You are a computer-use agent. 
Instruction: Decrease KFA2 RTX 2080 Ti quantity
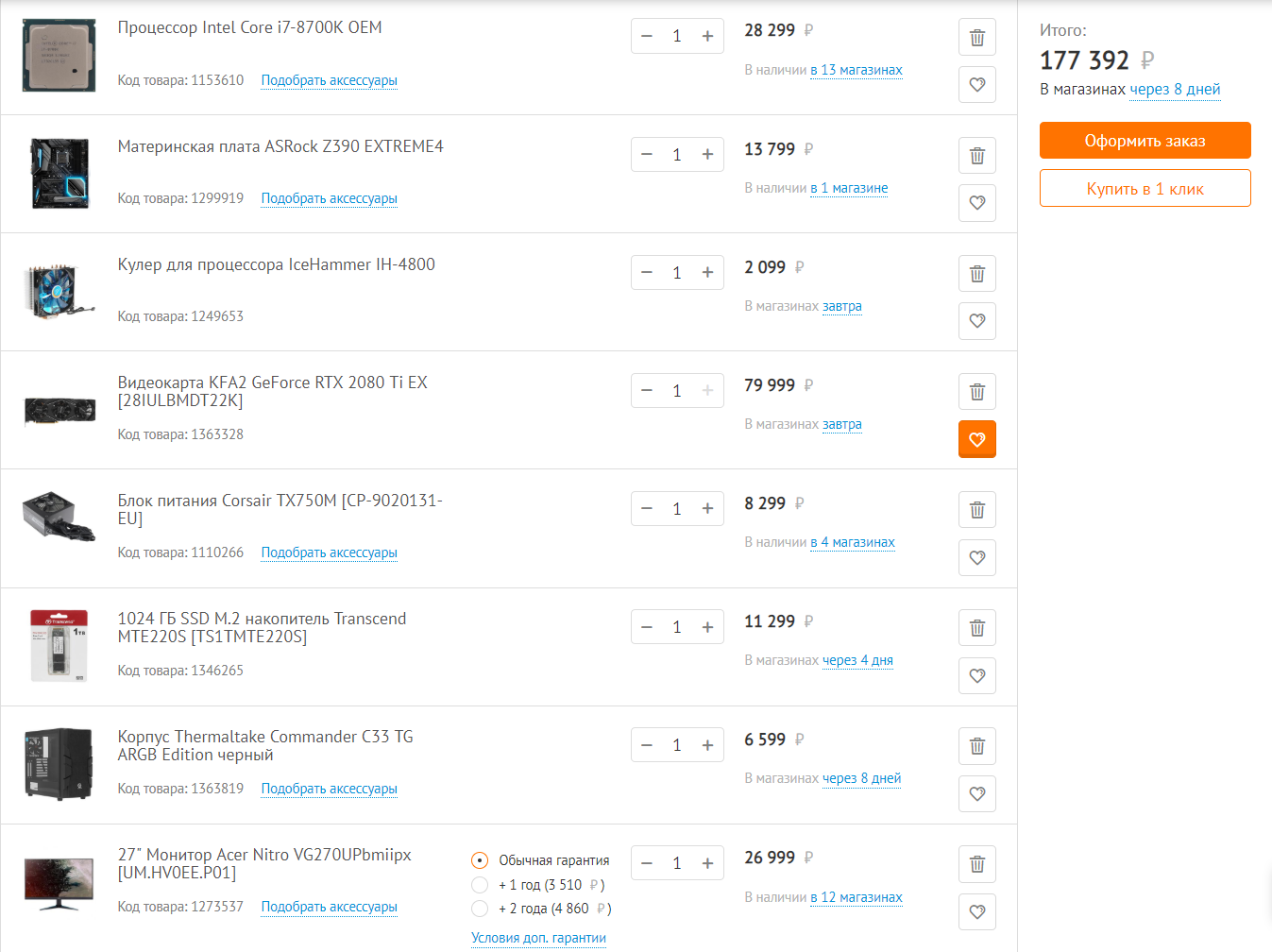coord(647,390)
